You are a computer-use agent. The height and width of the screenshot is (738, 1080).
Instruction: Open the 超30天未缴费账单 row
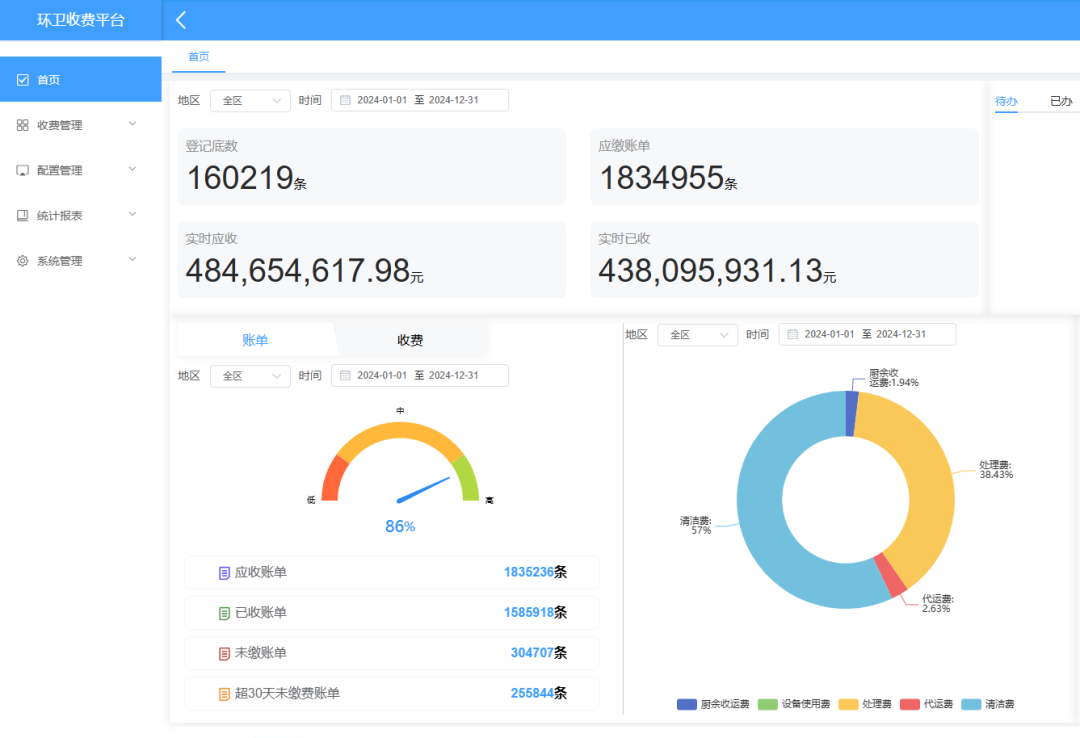[x=391, y=693]
